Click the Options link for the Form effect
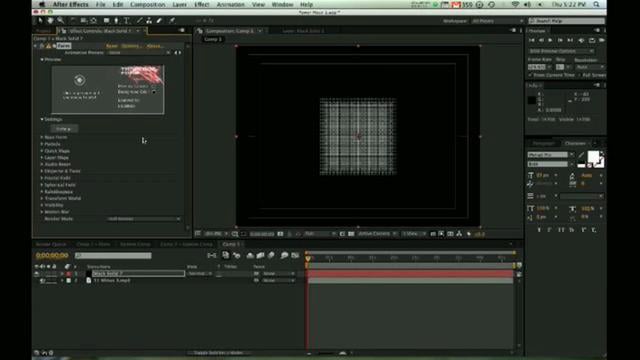Viewport: 640px width, 360px height. (131, 46)
